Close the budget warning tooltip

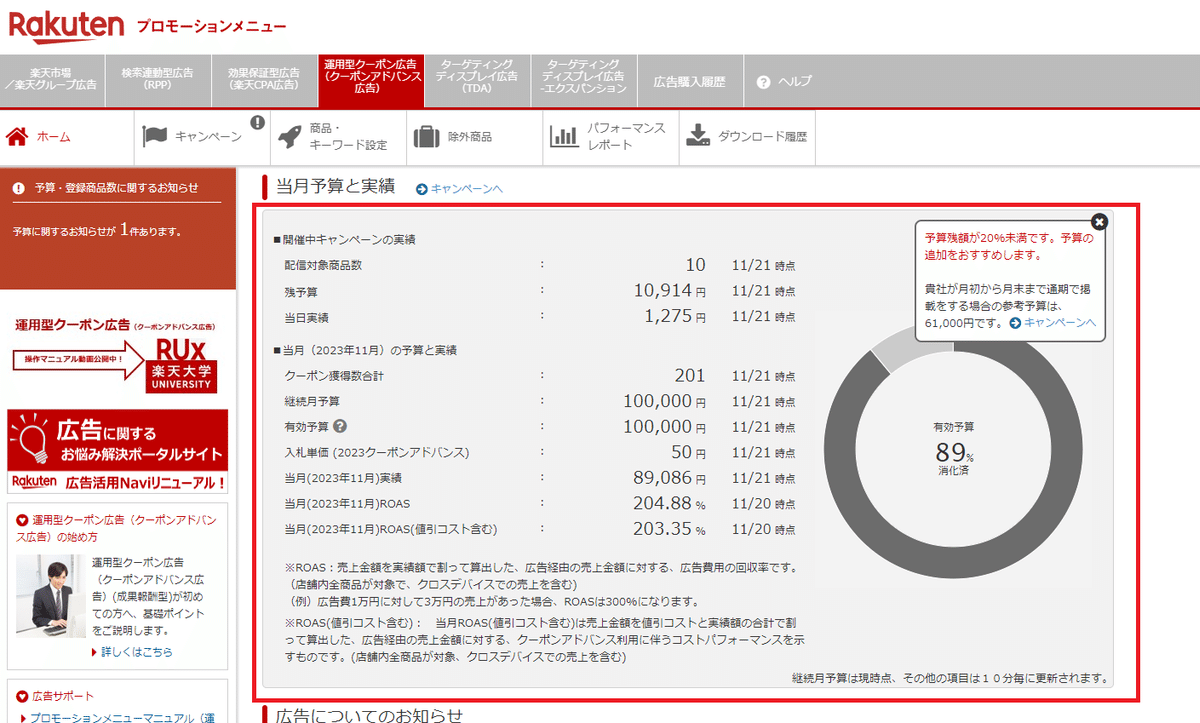(1099, 222)
